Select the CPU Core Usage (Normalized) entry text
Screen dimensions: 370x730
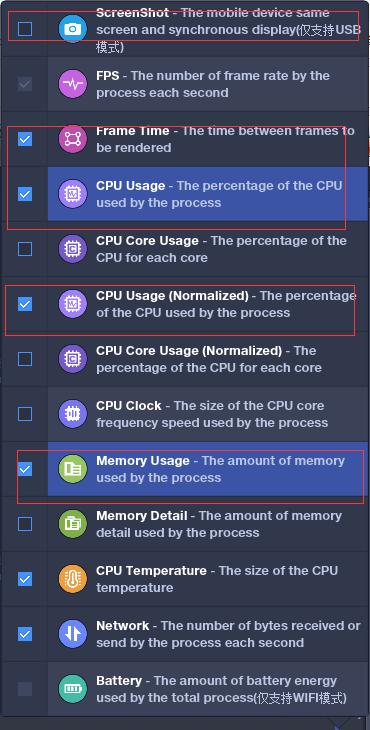209,359
